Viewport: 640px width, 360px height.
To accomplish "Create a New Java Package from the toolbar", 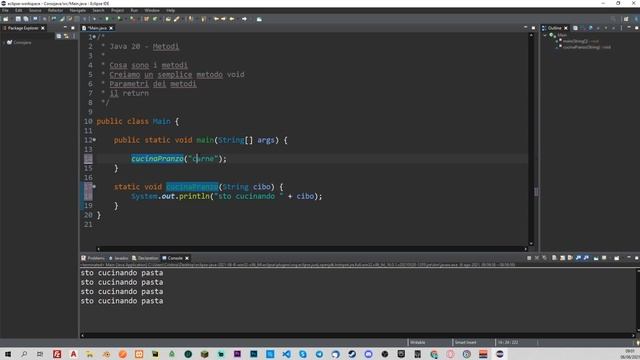I will pyautogui.click(x=146, y=19).
